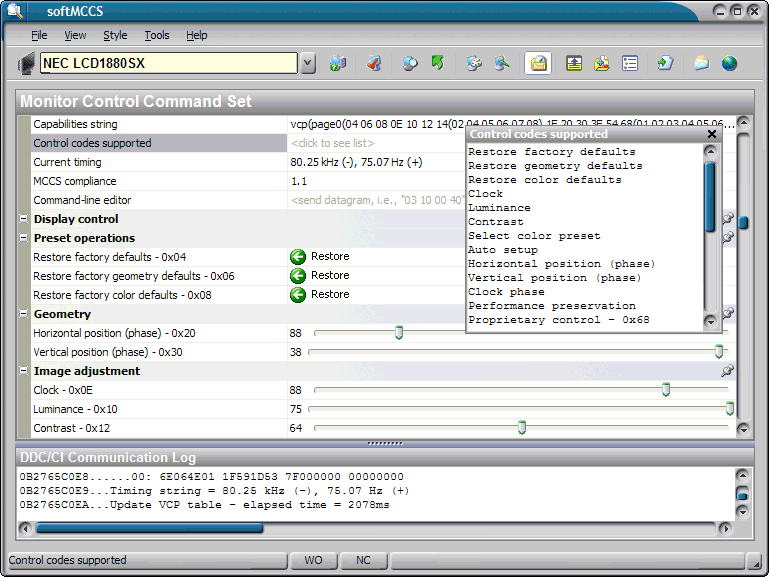Click the main panel scrollbar up arrow
Screen dimensions: 769x577
click(743, 122)
